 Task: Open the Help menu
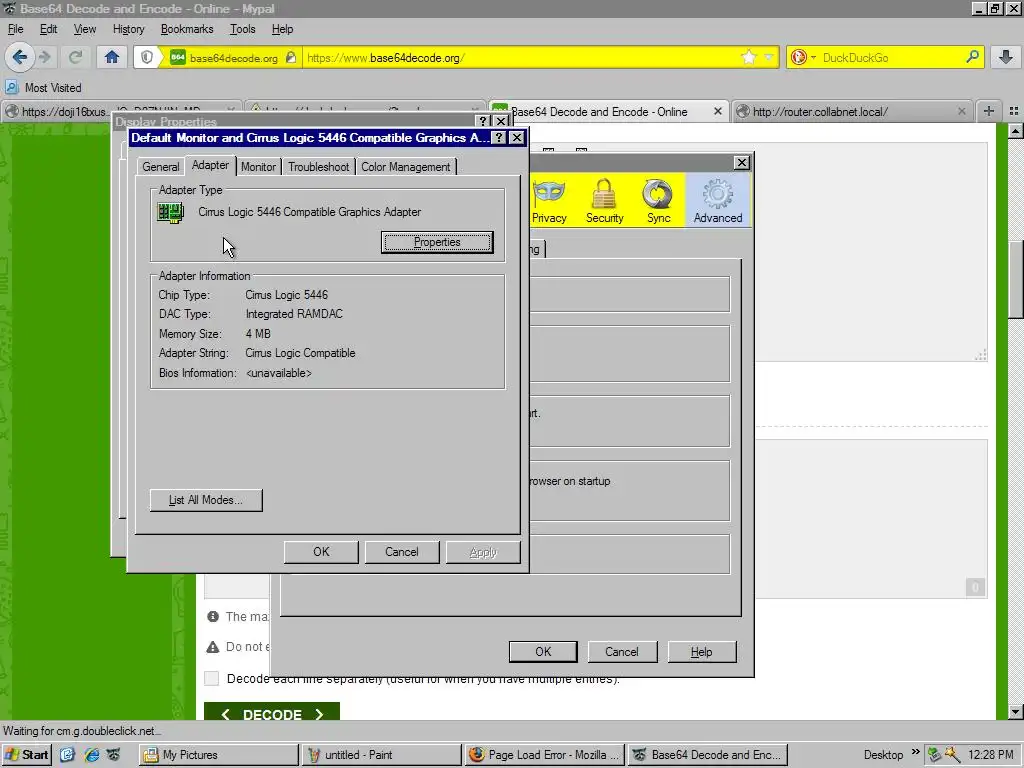coord(283,29)
